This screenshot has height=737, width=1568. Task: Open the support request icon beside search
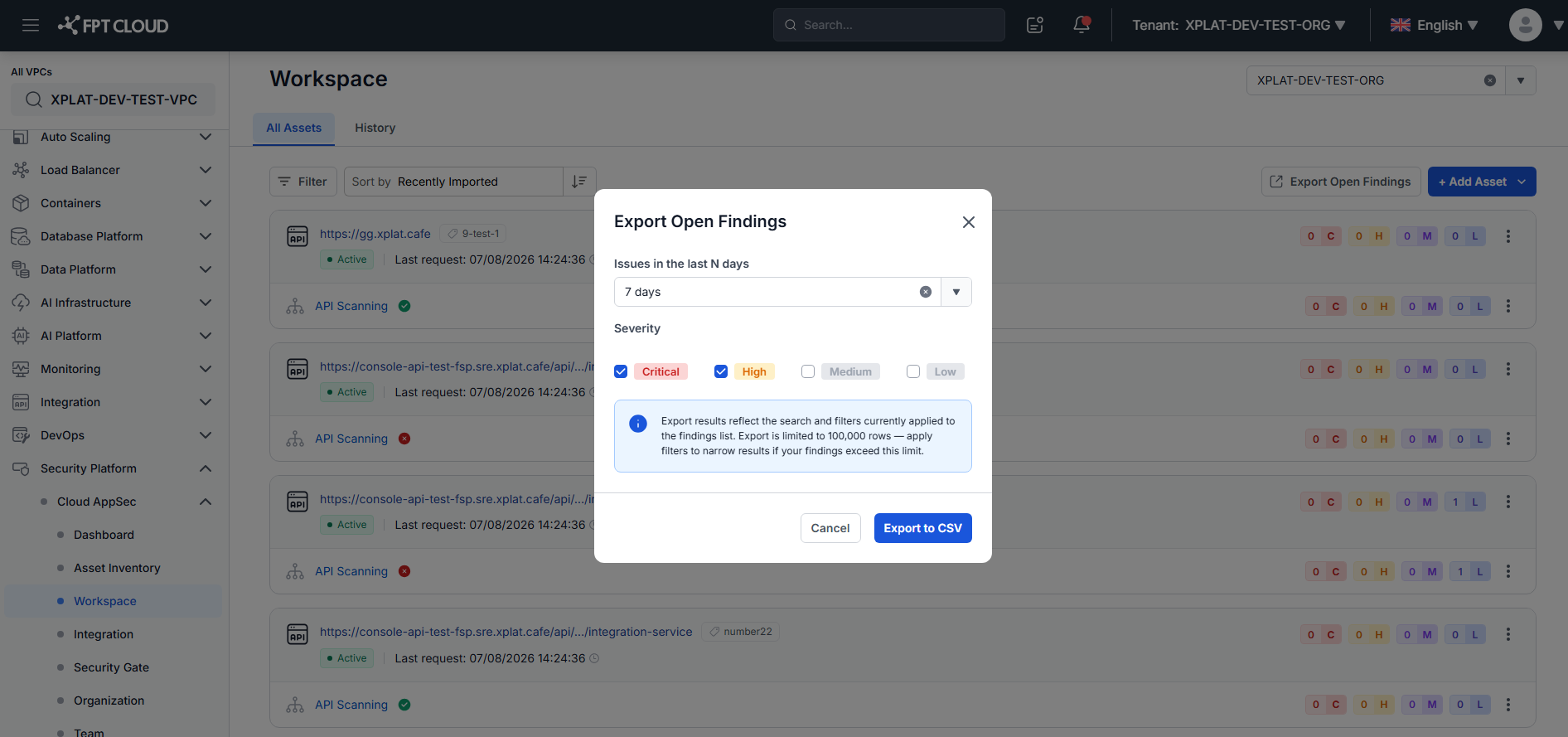1035,25
